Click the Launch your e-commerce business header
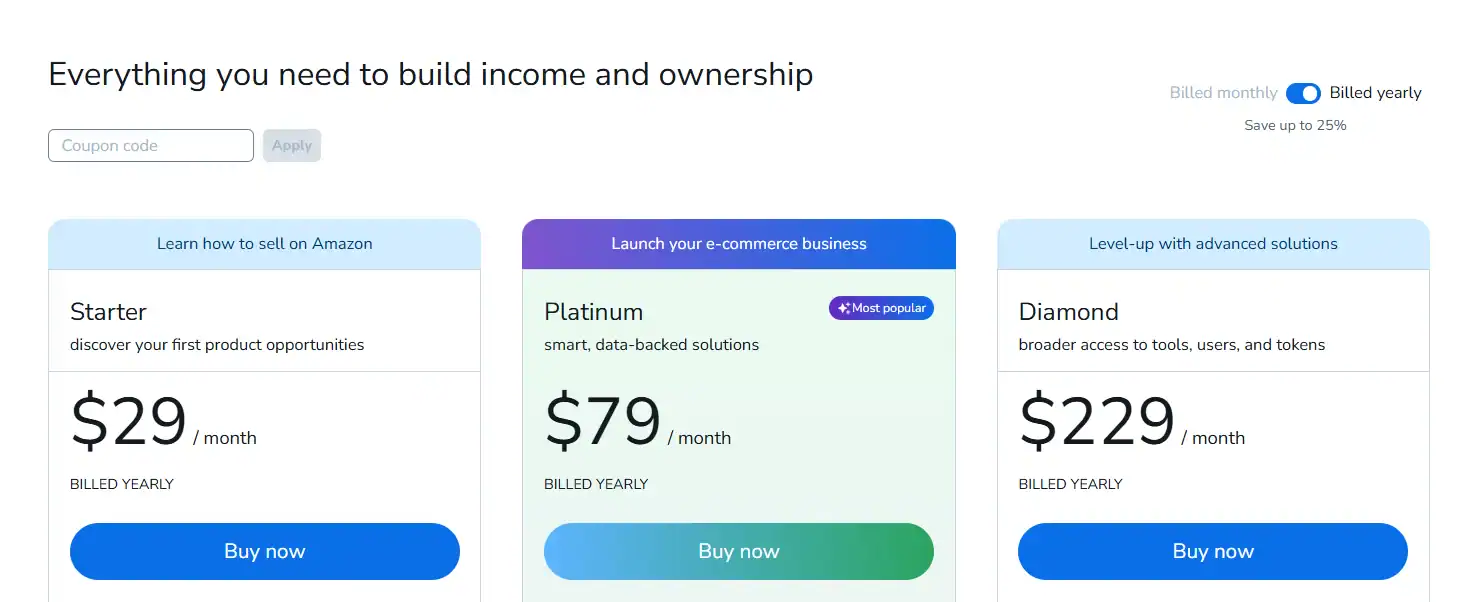1470x602 pixels. click(739, 244)
